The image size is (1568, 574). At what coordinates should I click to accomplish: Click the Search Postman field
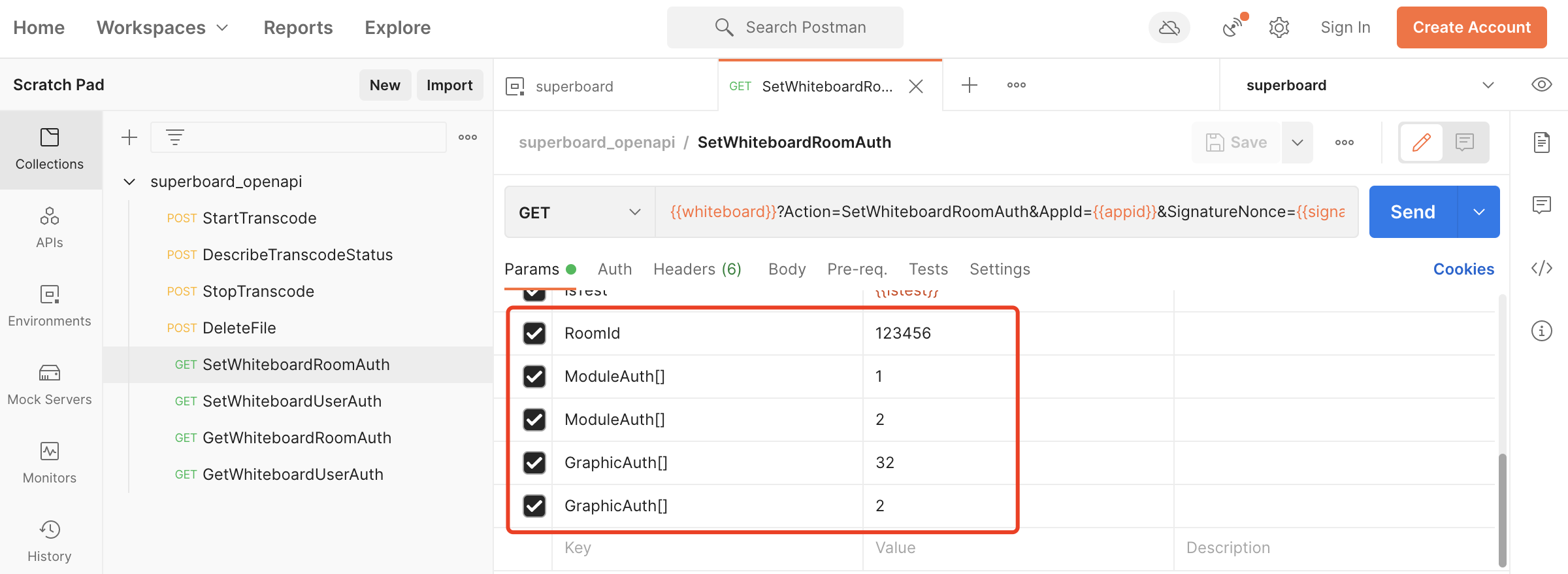(x=785, y=27)
